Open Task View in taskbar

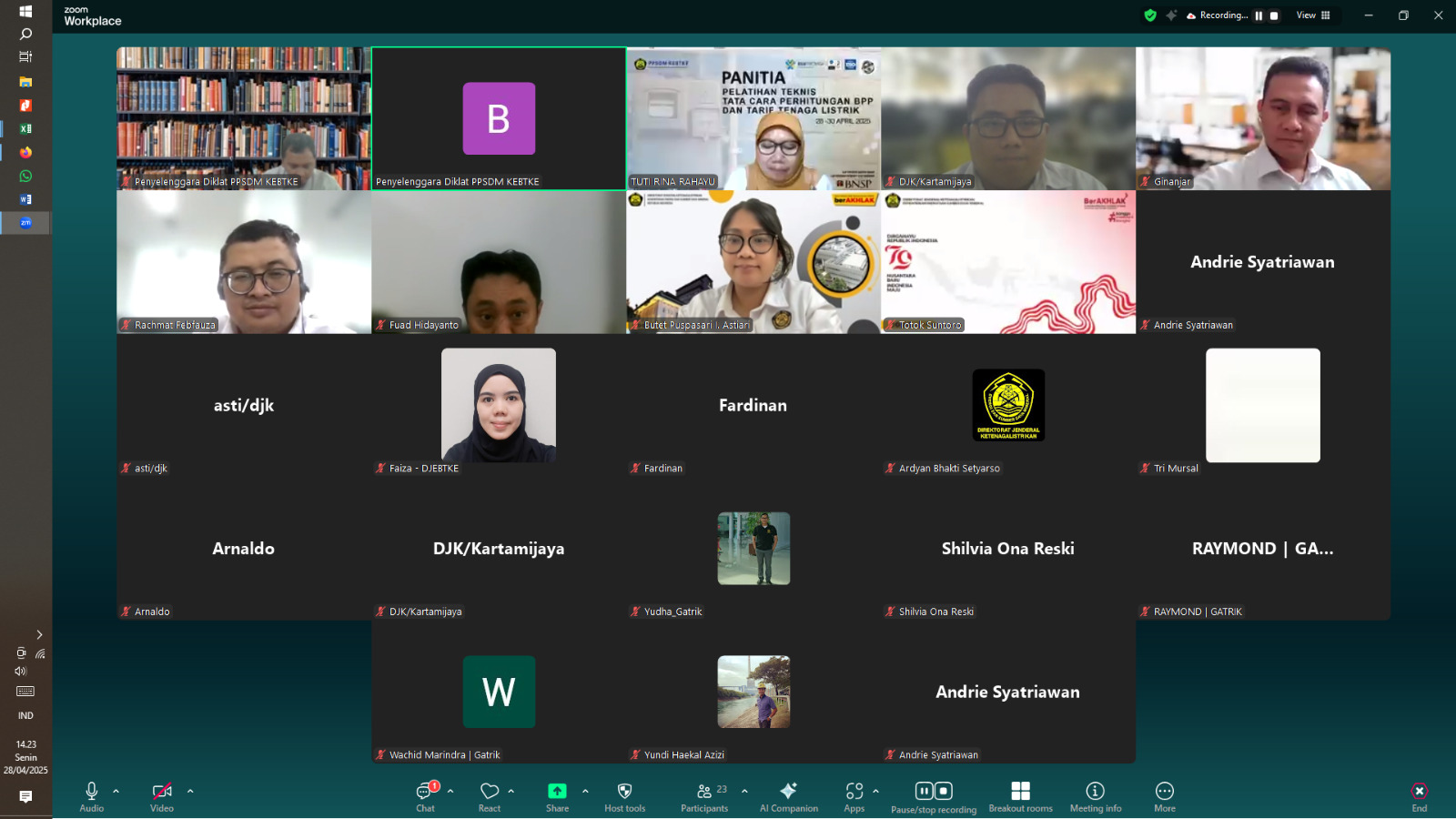tap(25, 56)
